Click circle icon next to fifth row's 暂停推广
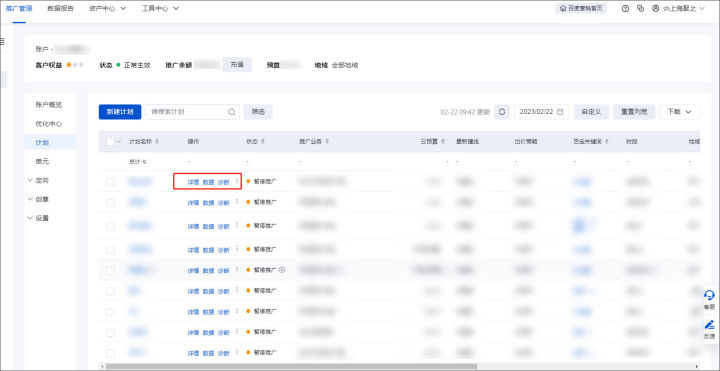 [282, 270]
